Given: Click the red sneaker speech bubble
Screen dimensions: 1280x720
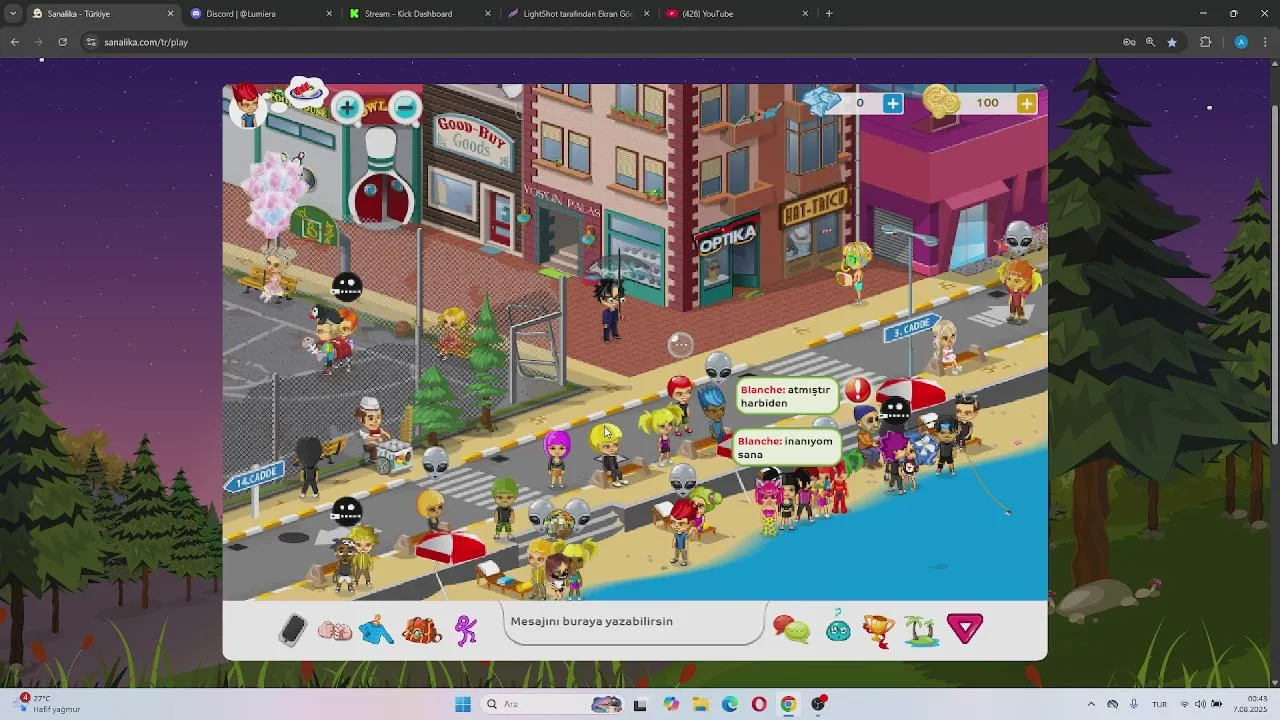Looking at the screenshot, I should tap(306, 92).
